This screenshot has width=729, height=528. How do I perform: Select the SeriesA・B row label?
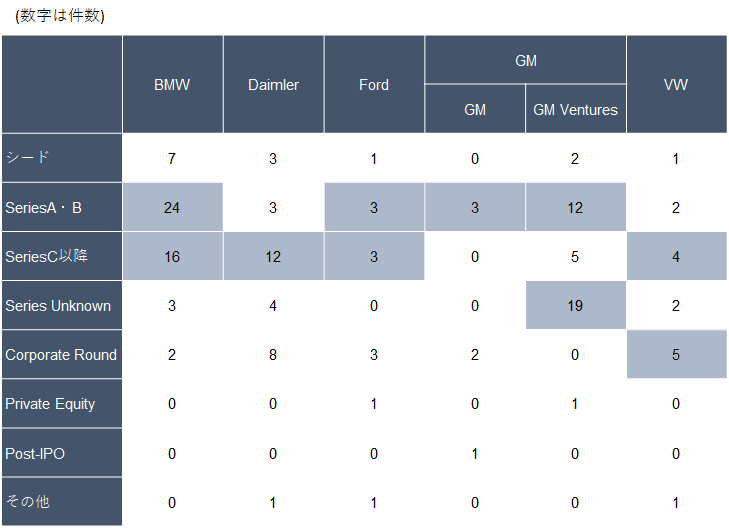point(62,207)
